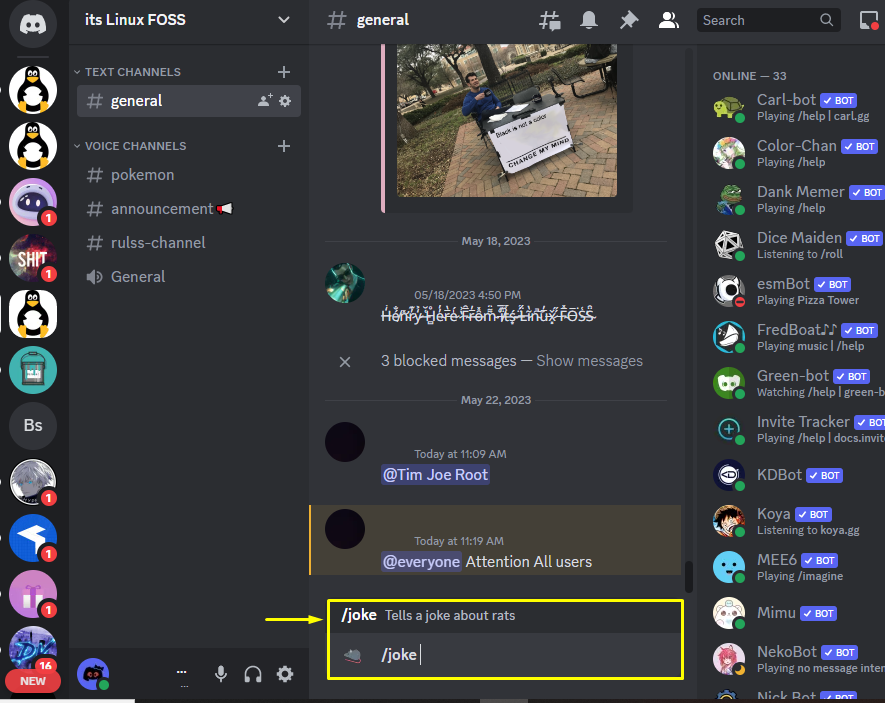This screenshot has height=703, width=885.
Task: Show the blocked messages
Action: (x=589, y=361)
